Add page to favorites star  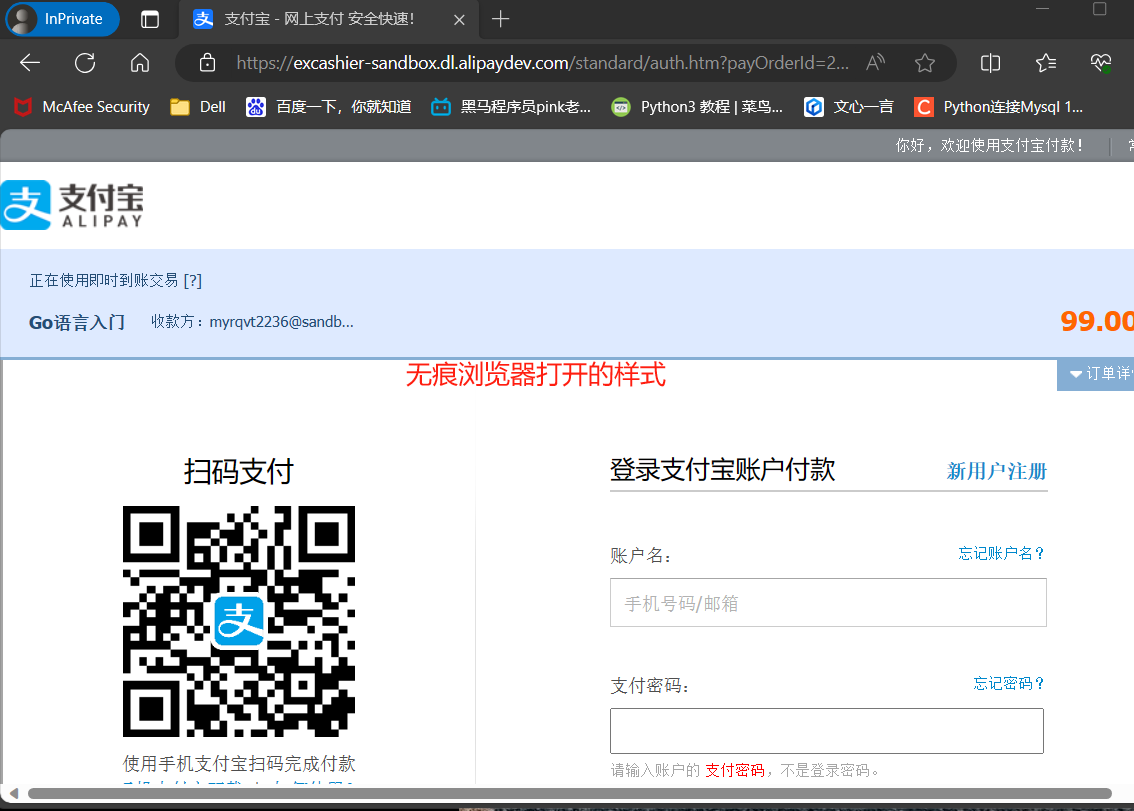tap(924, 63)
